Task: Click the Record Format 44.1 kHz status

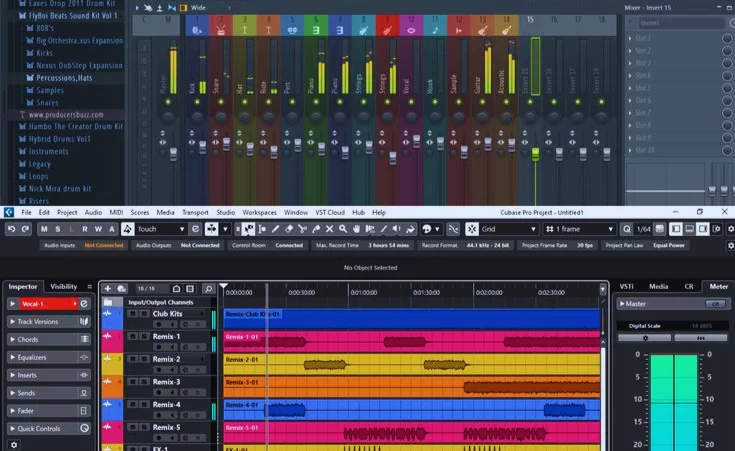Action: click(465, 245)
